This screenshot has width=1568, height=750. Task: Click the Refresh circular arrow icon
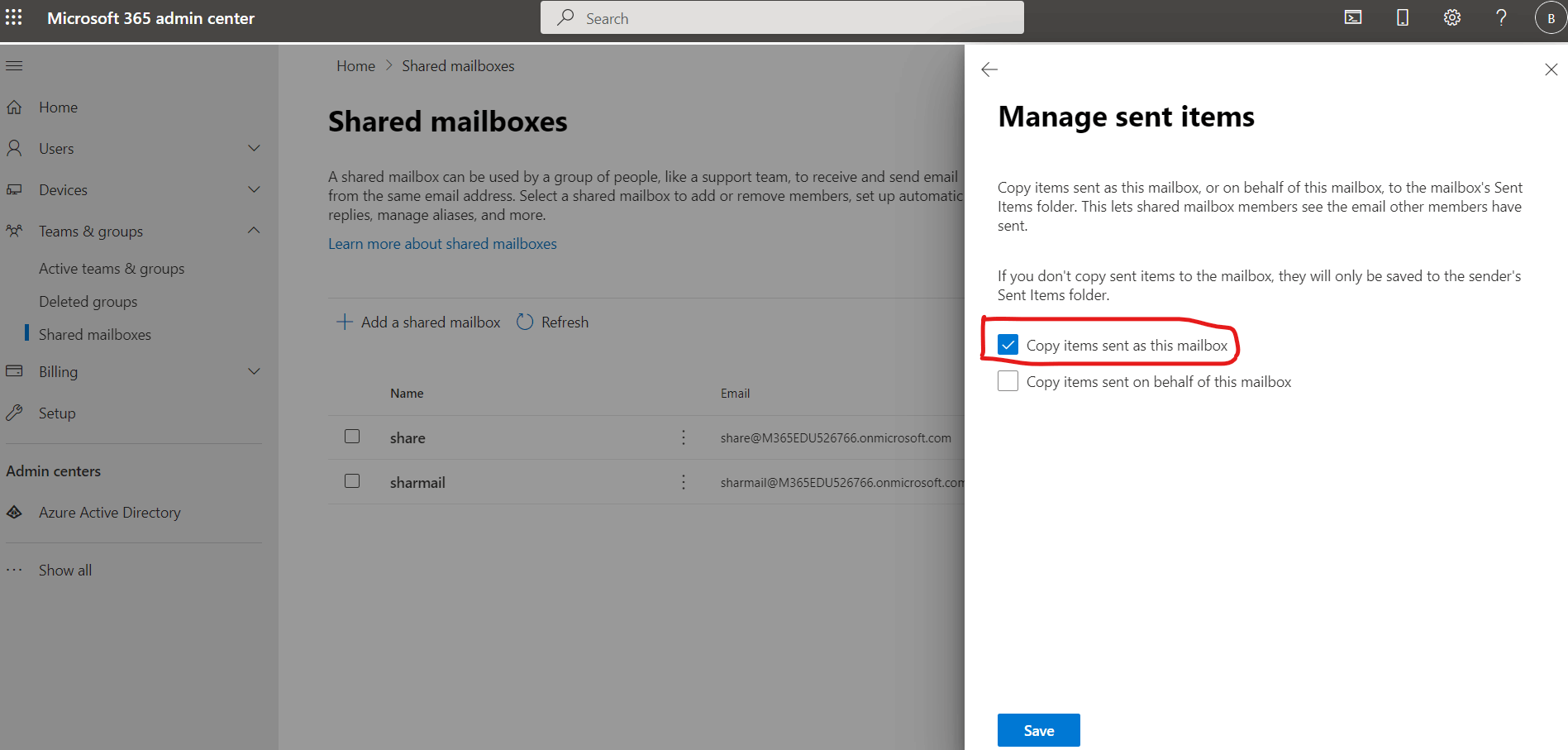(x=525, y=322)
